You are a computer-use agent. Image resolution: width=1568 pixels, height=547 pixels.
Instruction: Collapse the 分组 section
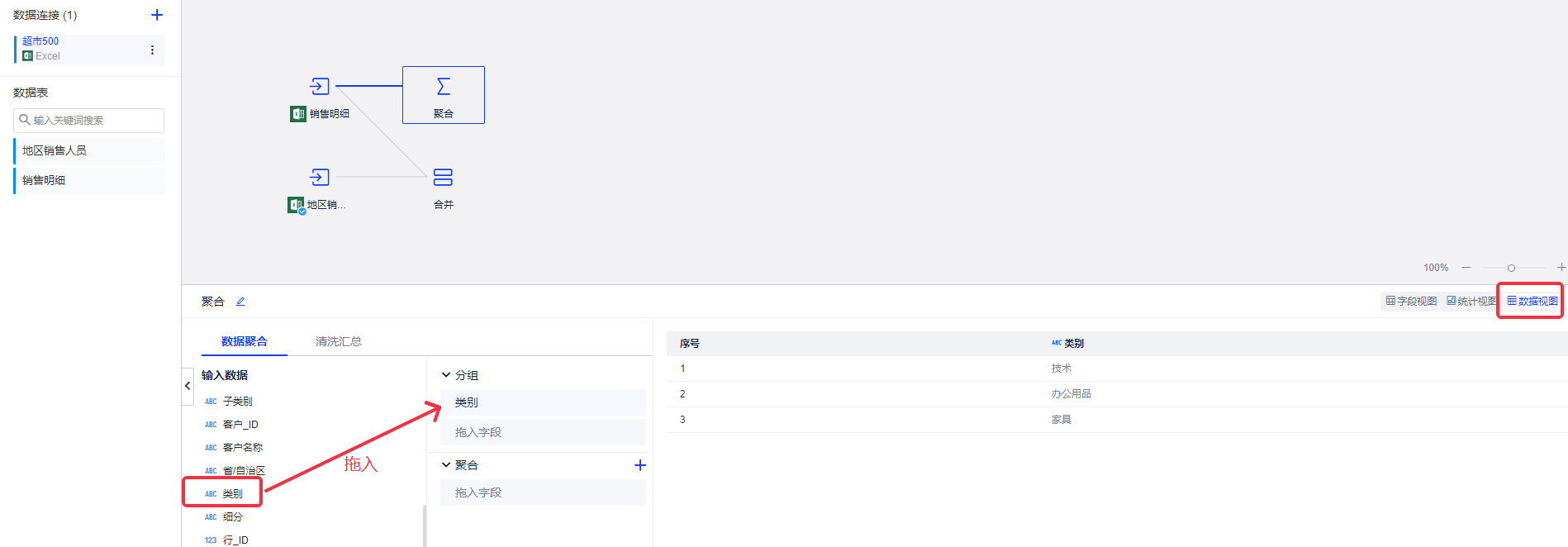[446, 375]
